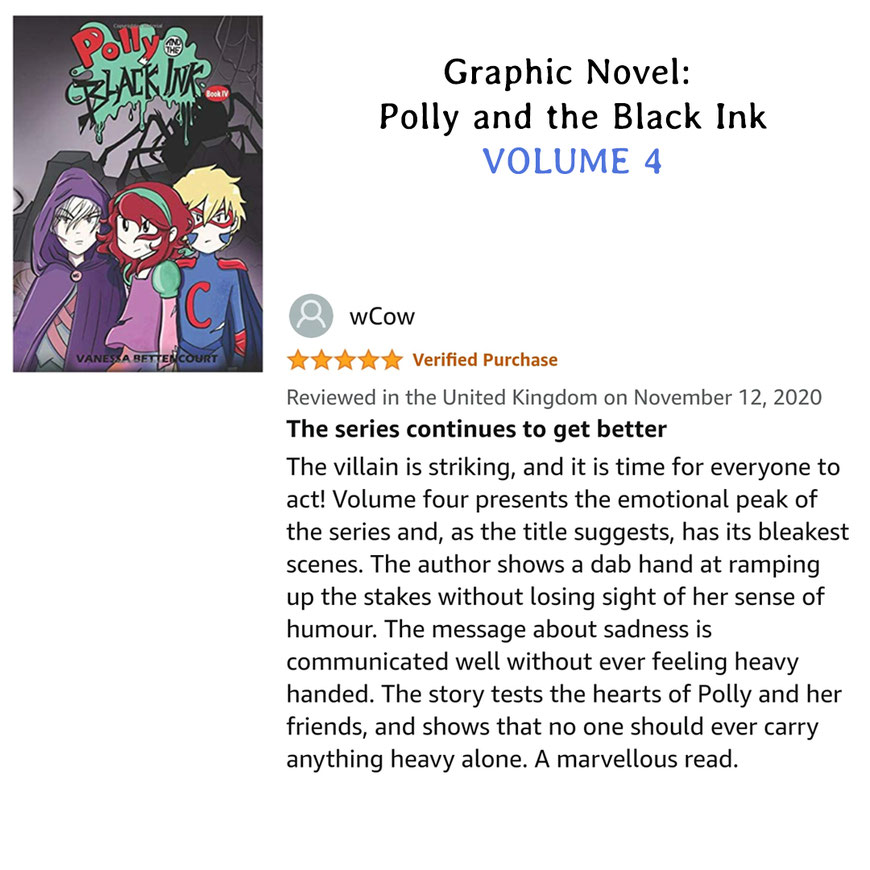The image size is (870, 870).
Task: Click the fifth orange rating star
Action: [392, 360]
